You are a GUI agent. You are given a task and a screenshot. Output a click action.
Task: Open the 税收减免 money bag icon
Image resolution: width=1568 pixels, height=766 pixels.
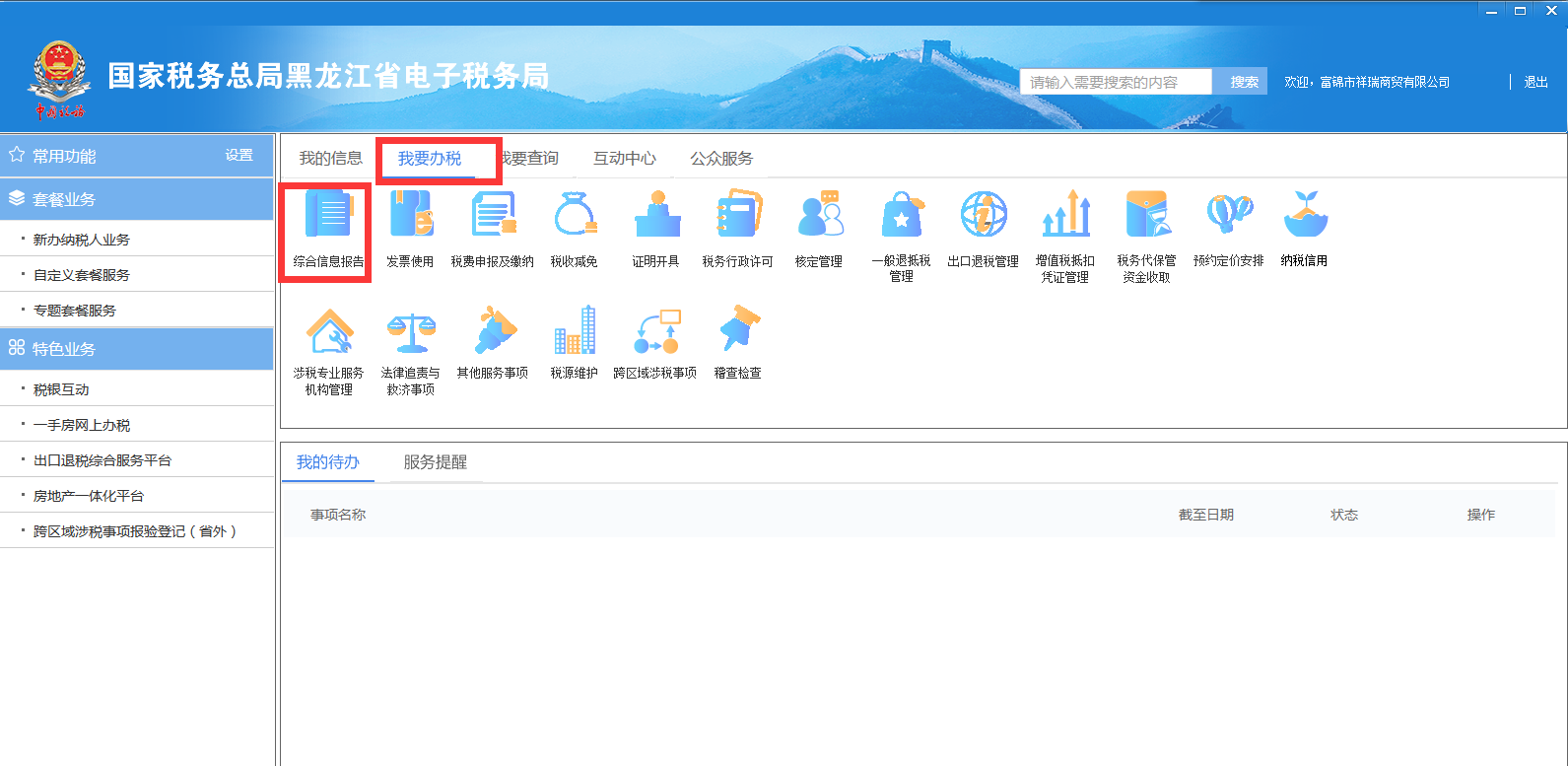(x=574, y=217)
